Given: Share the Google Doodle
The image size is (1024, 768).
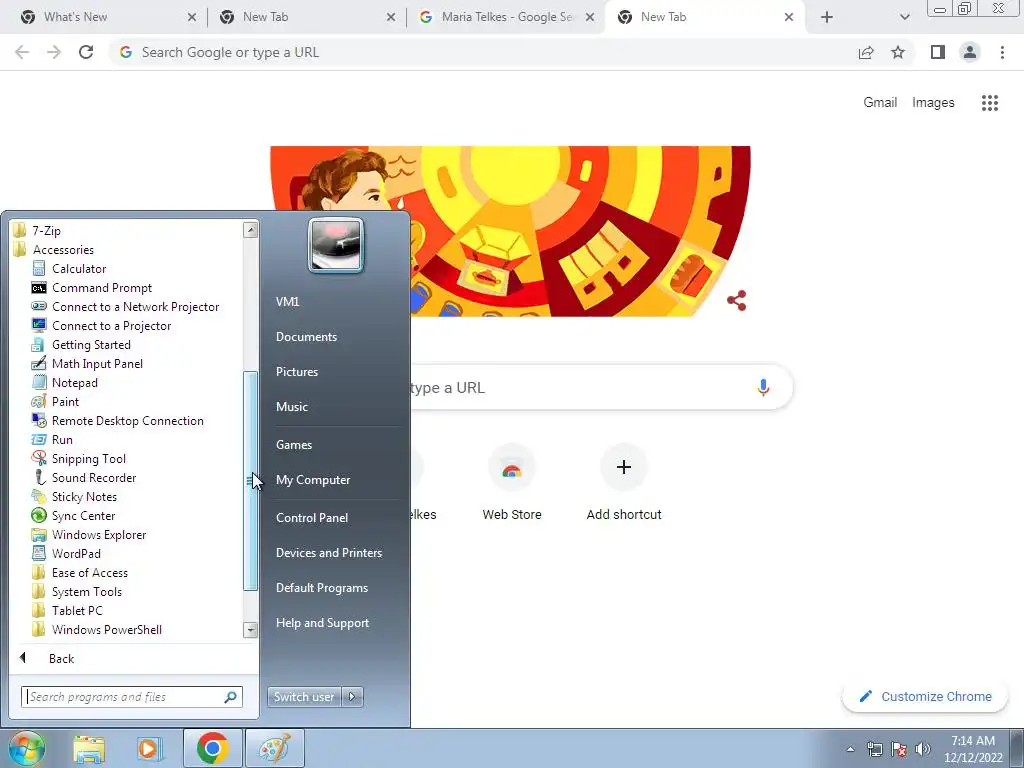Looking at the screenshot, I should [x=737, y=301].
